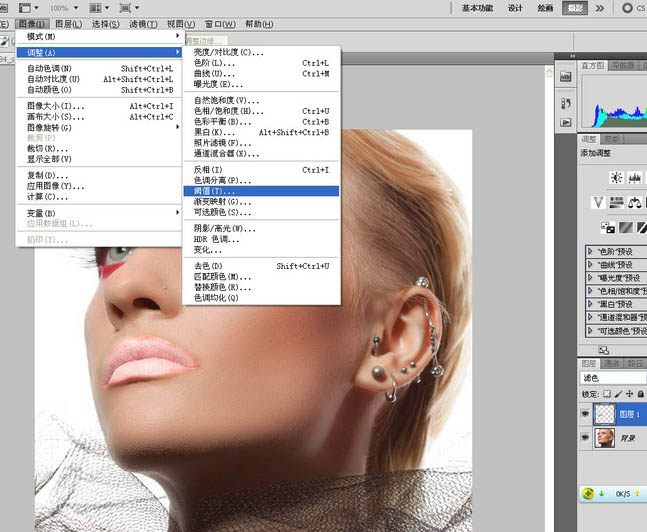Screen dimensions: 647x532
Task: Expand the "曲线"预设 presets group
Action: 590,265
